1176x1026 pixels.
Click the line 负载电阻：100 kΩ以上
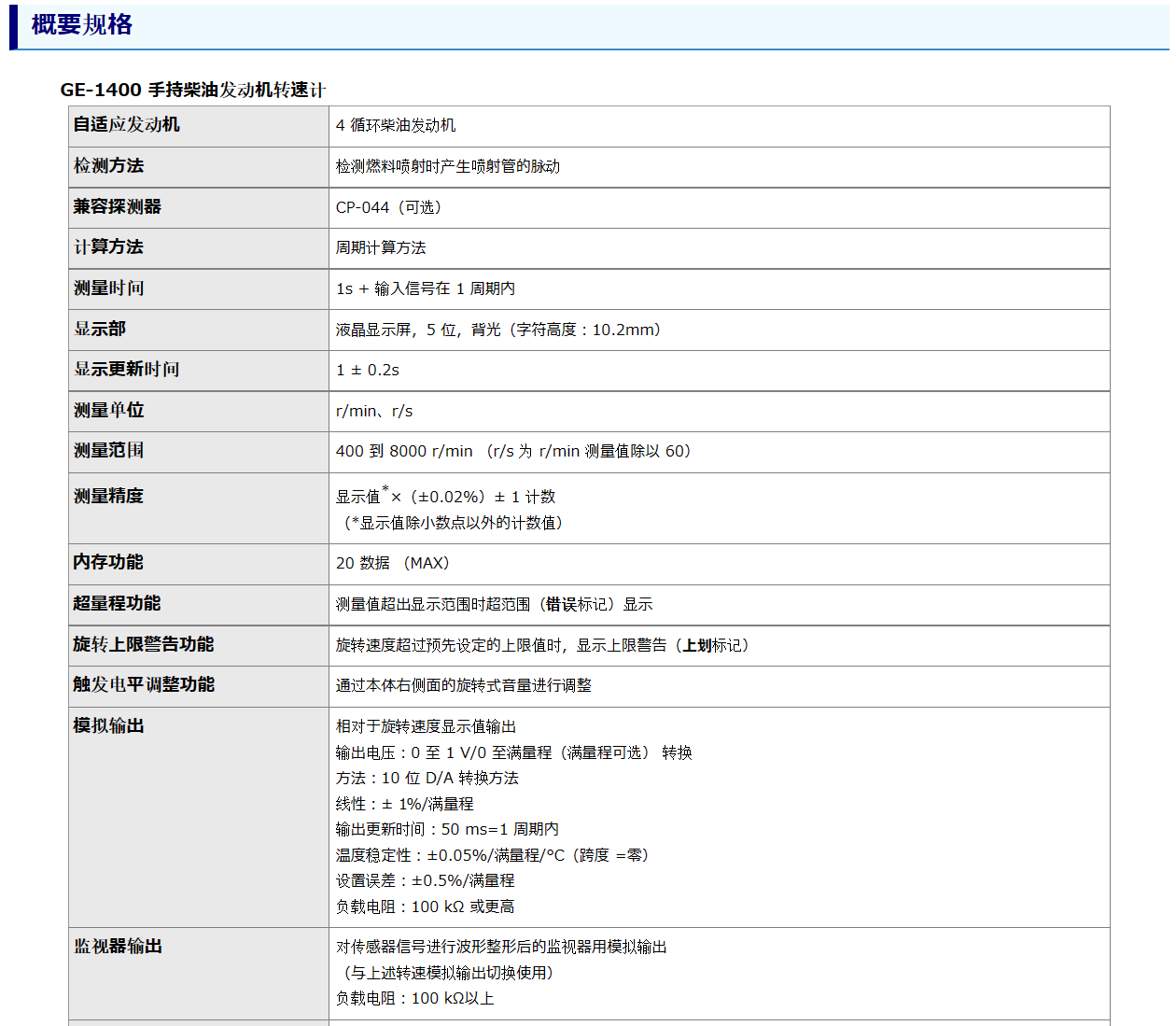pos(415,998)
